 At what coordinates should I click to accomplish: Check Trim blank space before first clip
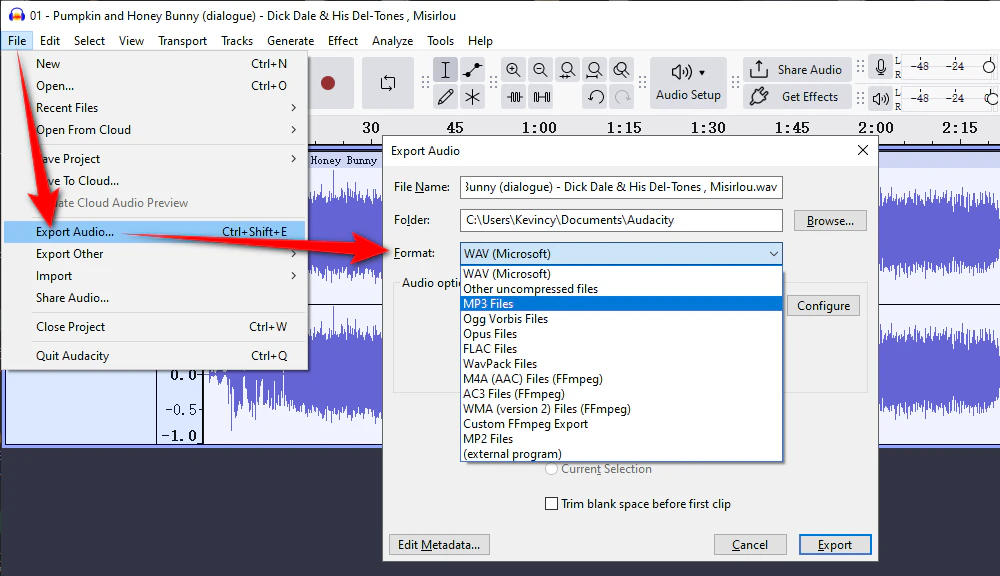(x=552, y=504)
